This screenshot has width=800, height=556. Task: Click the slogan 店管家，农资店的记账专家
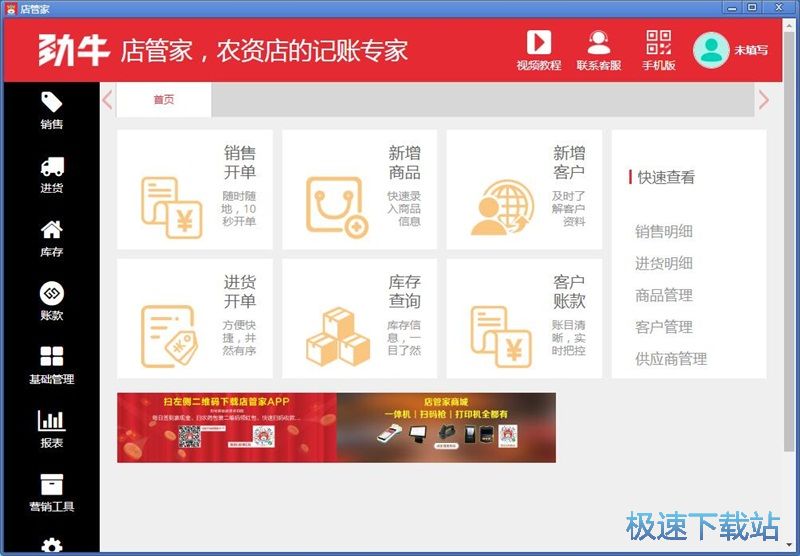click(x=264, y=50)
